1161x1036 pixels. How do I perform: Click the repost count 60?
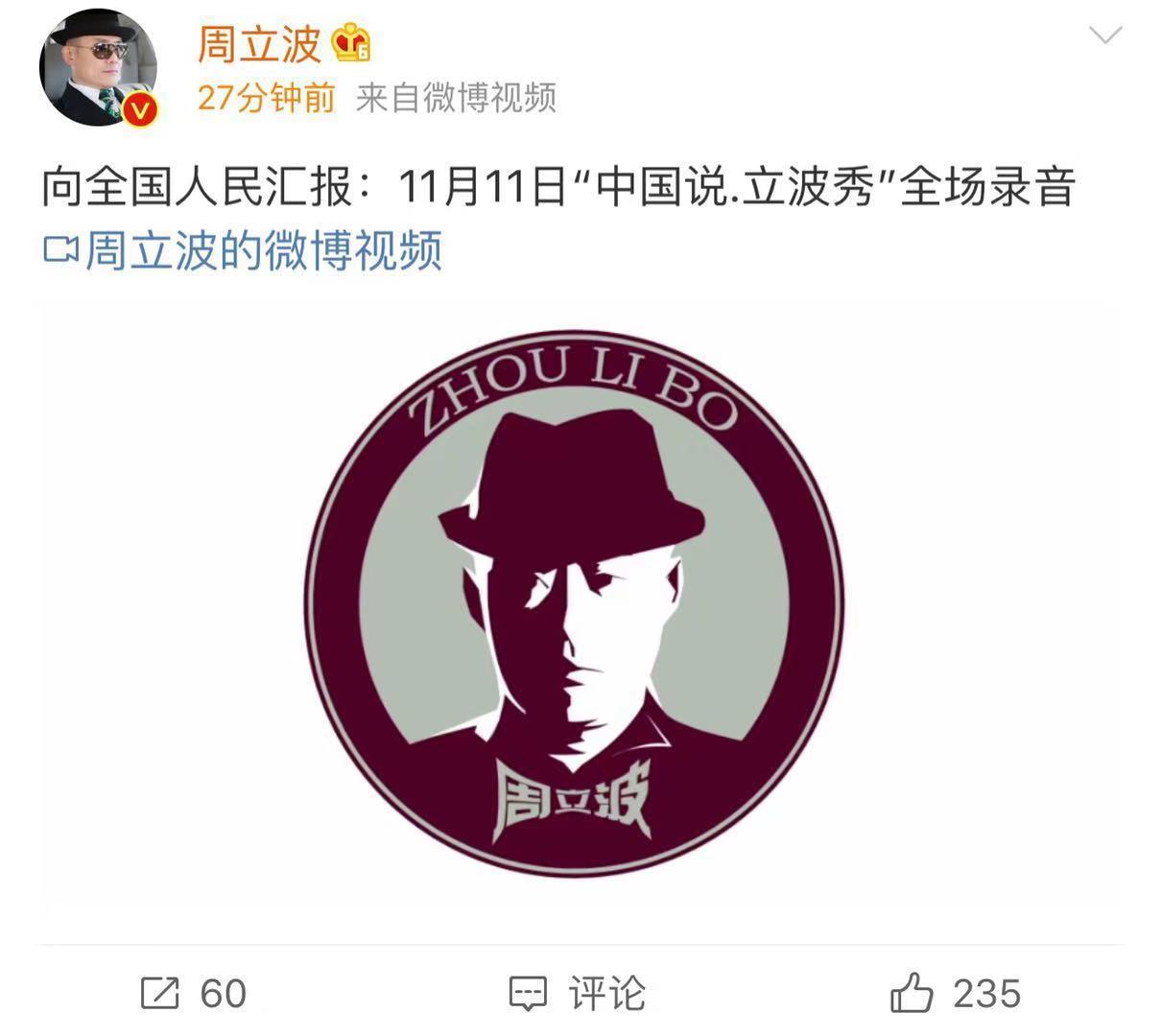pyautogui.click(x=223, y=994)
